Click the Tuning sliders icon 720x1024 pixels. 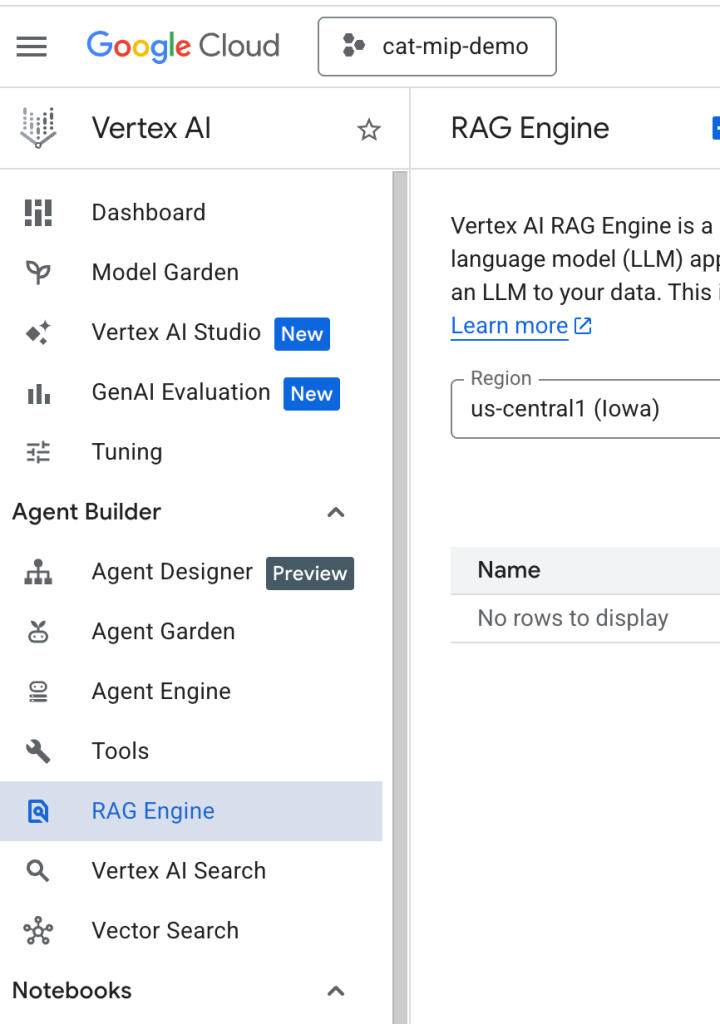click(x=38, y=452)
